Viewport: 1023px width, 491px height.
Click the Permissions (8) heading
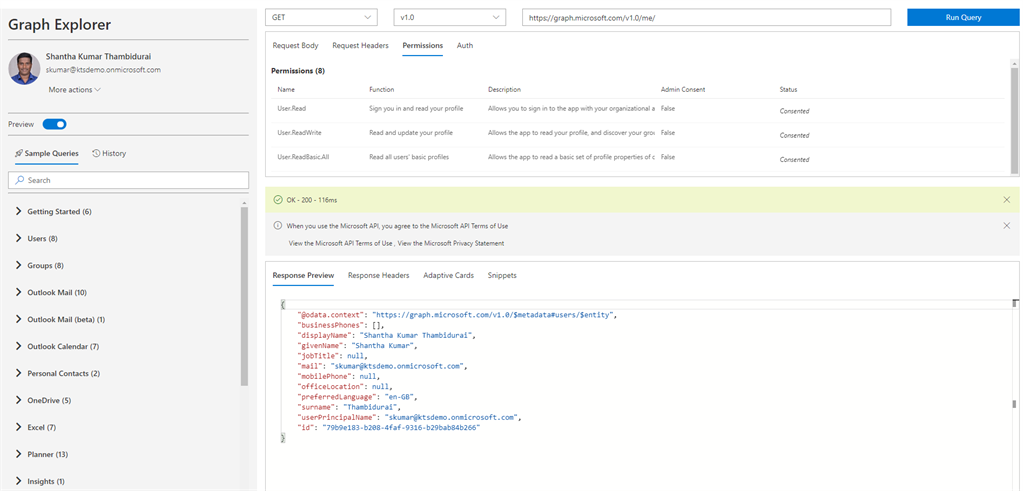coord(298,70)
